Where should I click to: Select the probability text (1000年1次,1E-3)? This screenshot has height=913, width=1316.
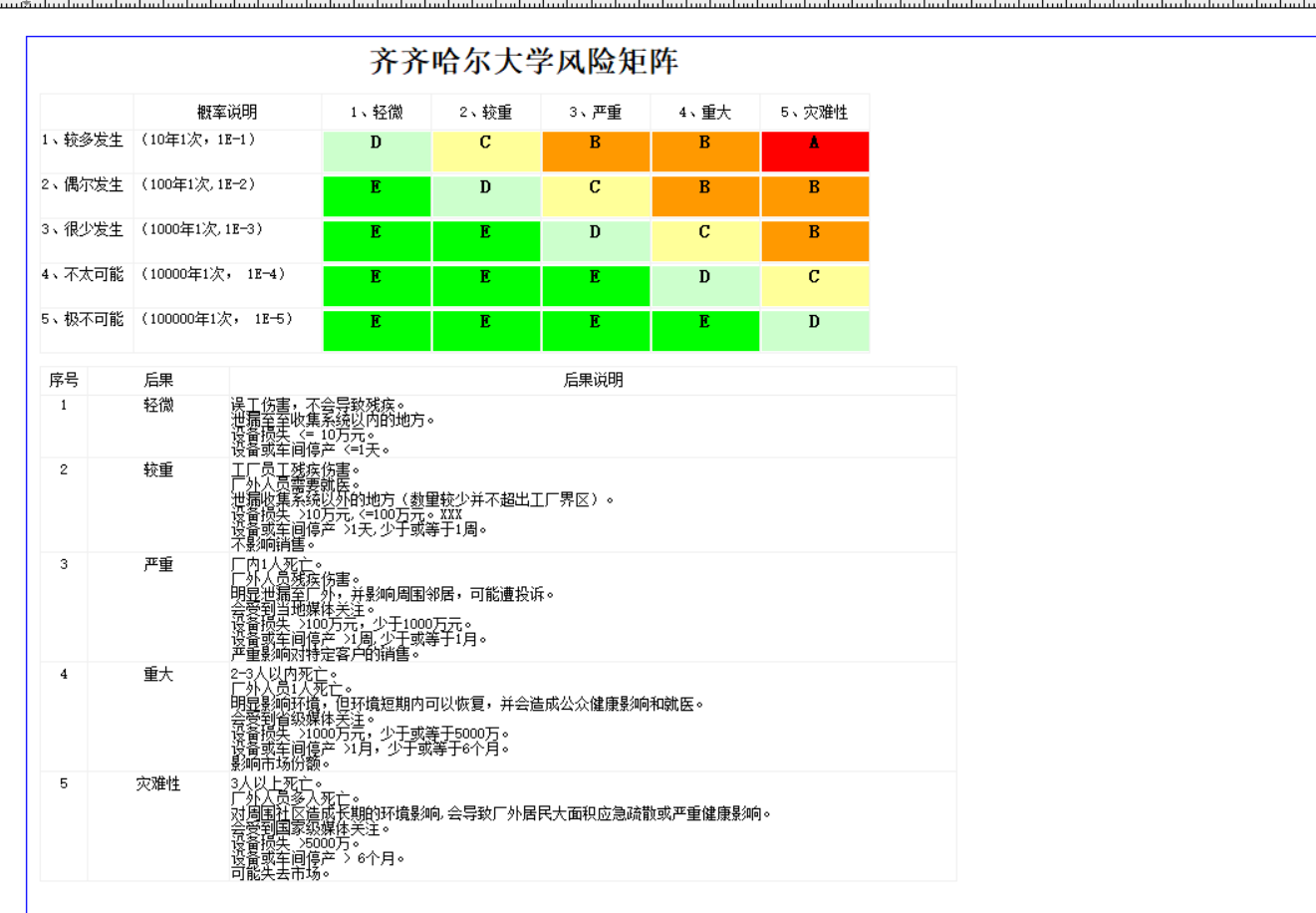pyautogui.click(x=202, y=229)
